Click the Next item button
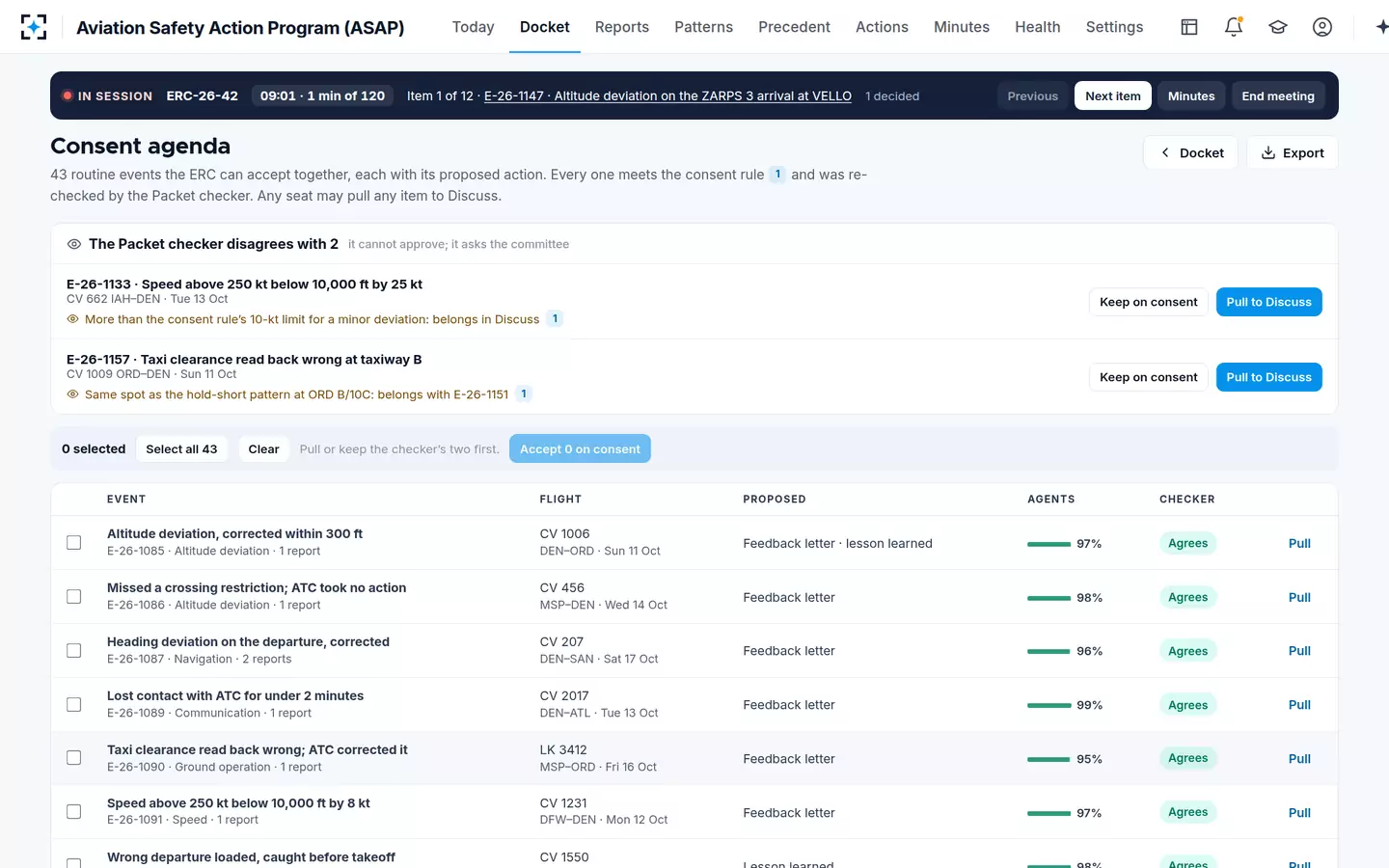The height and width of the screenshot is (868, 1389). (1113, 95)
